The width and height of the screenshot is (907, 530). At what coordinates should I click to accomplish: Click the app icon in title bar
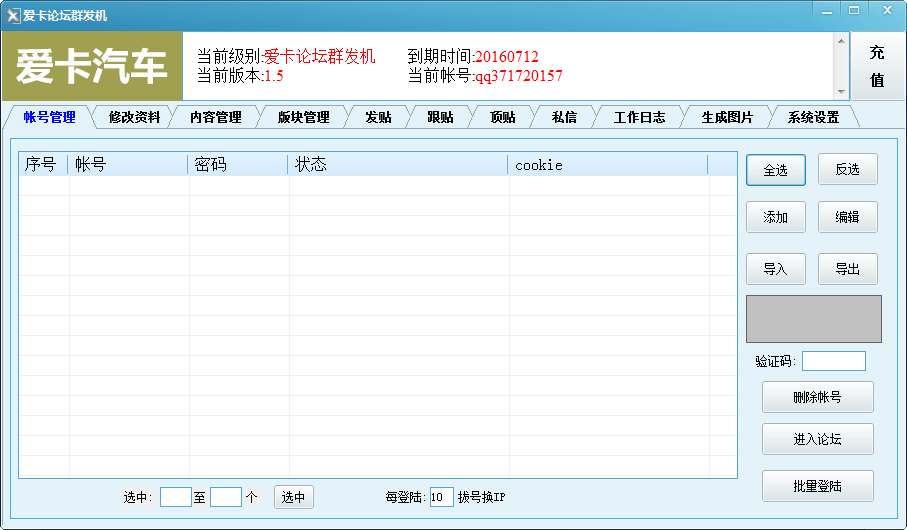[13, 16]
